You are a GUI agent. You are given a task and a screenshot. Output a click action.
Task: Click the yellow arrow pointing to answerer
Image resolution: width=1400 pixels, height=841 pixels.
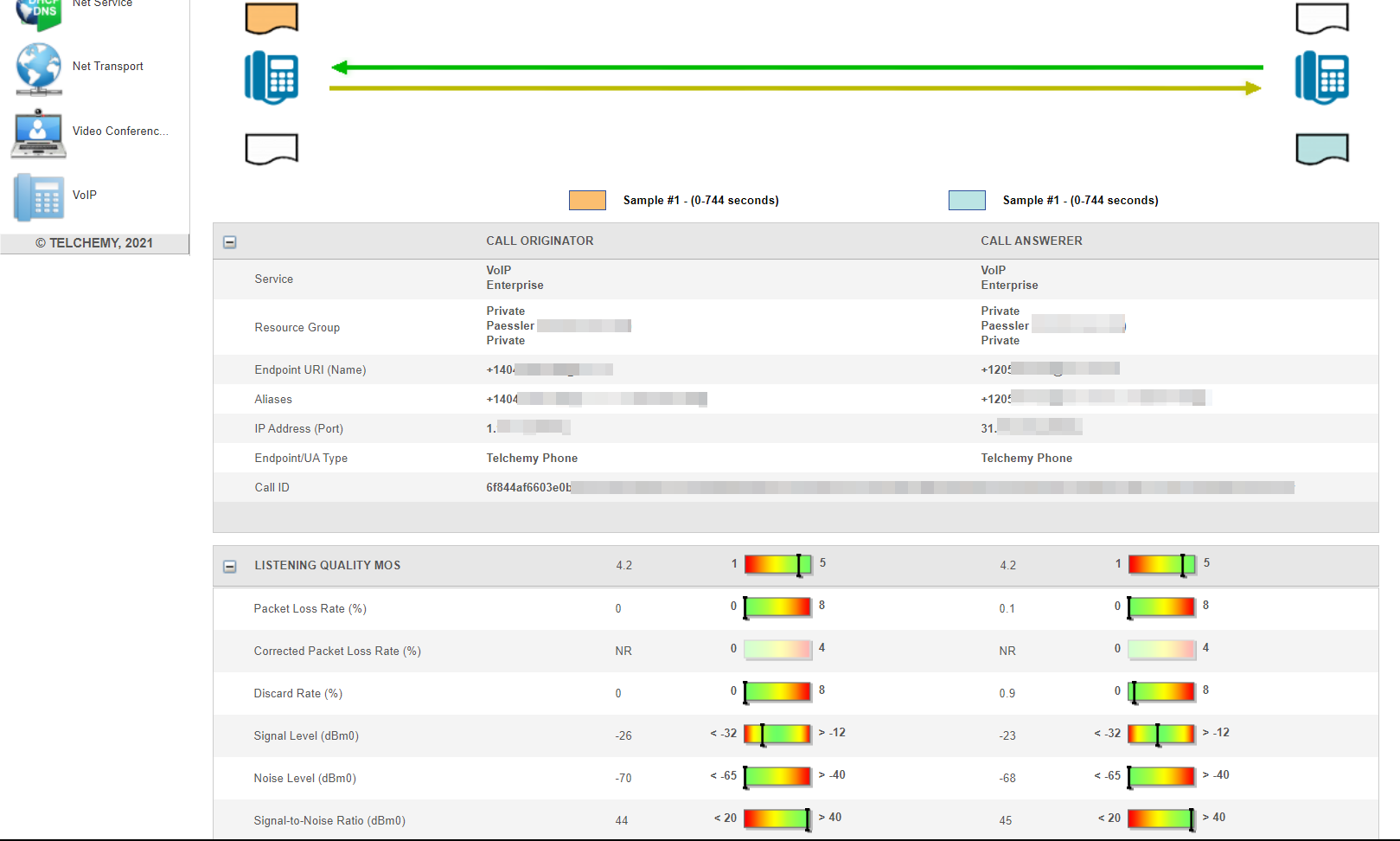(796, 88)
